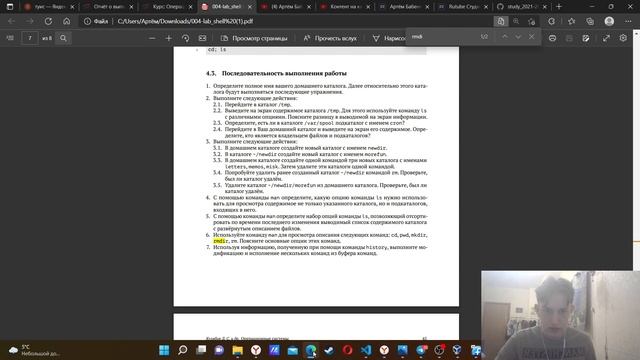Click the zoom magnifier icon in the address bar

516,21
